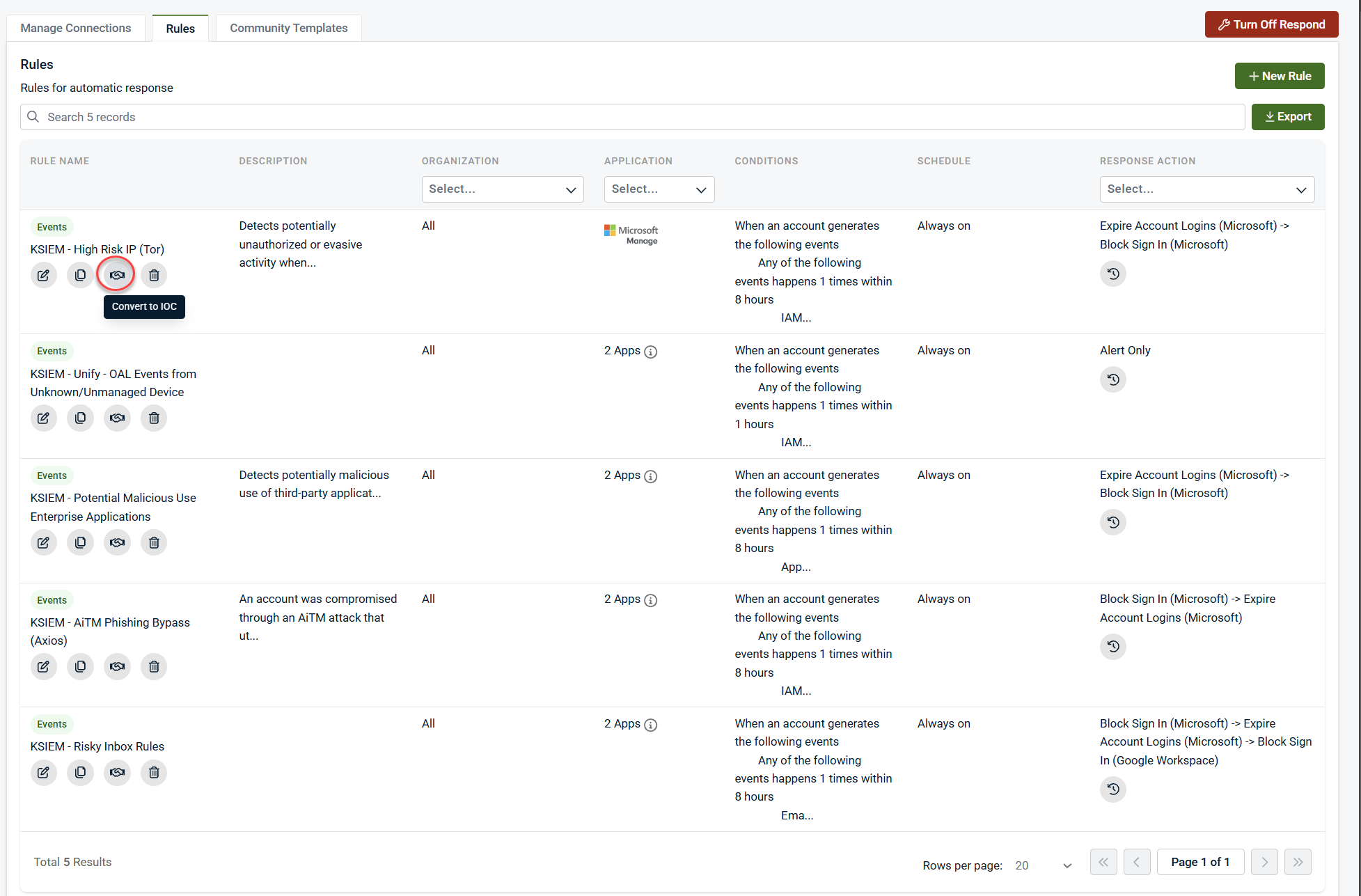Open the Community Templates tab

click(x=288, y=28)
